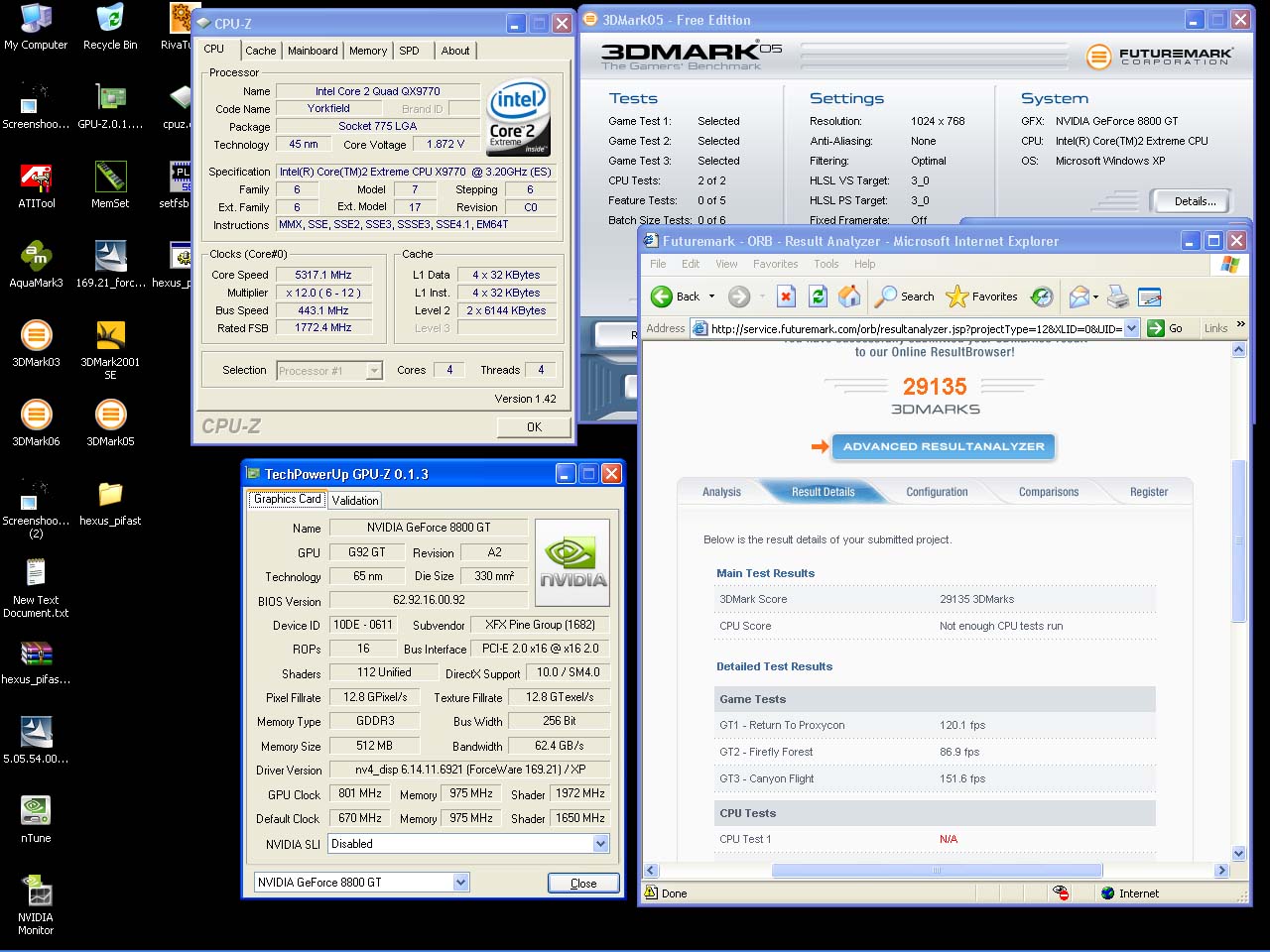This screenshot has height=952, width=1270.
Task: Switch to the Mainboard tab in CPU-Z
Action: (x=313, y=51)
